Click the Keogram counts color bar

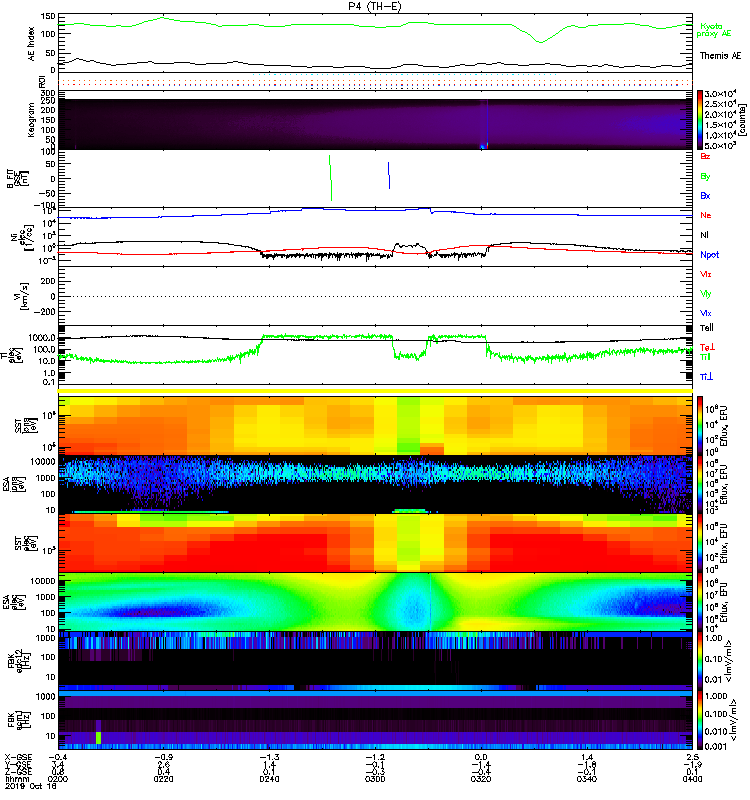700,120
